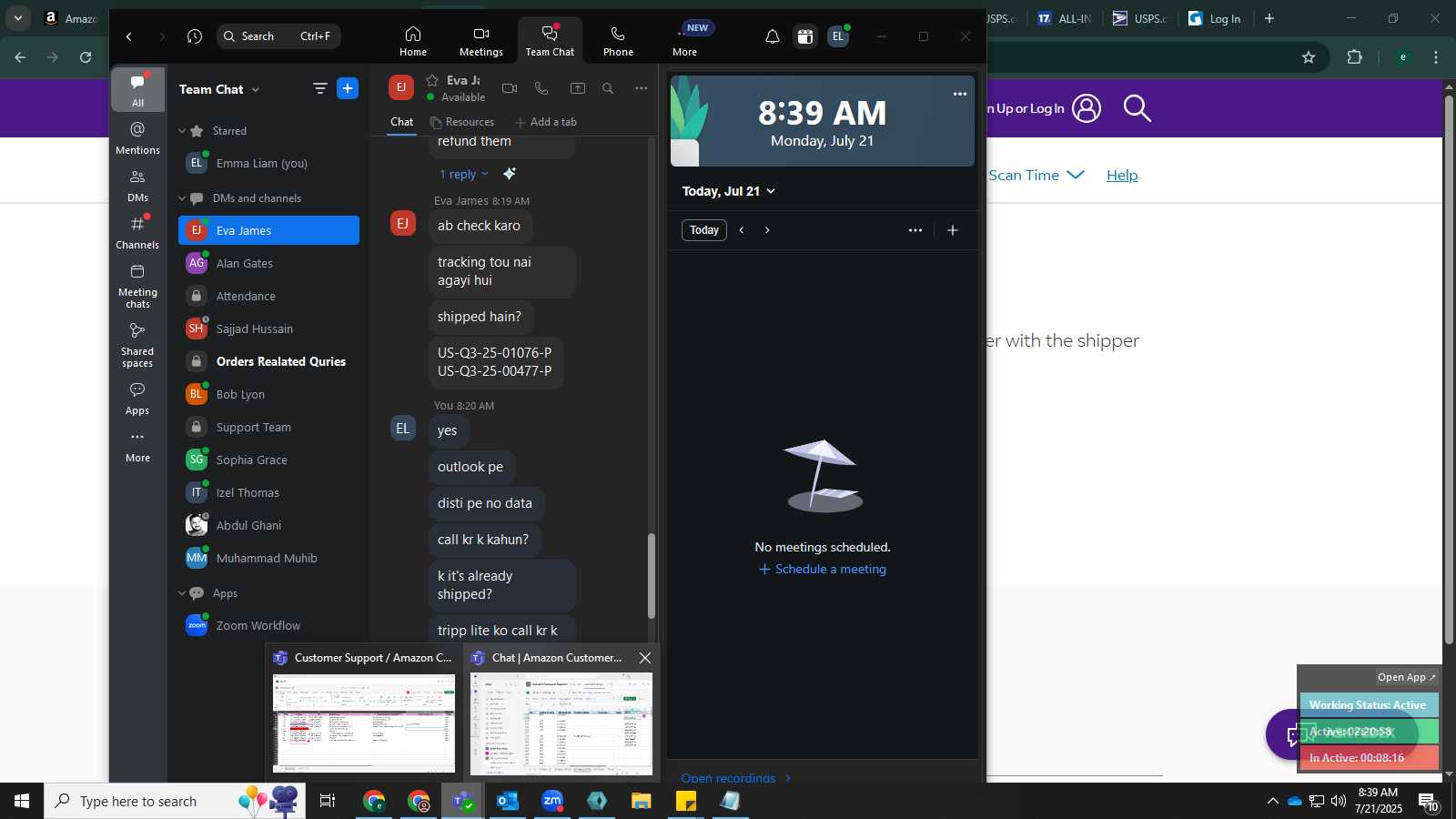1456x819 pixels.
Task: Open Zoom Workflow app
Action: pyautogui.click(x=268, y=625)
